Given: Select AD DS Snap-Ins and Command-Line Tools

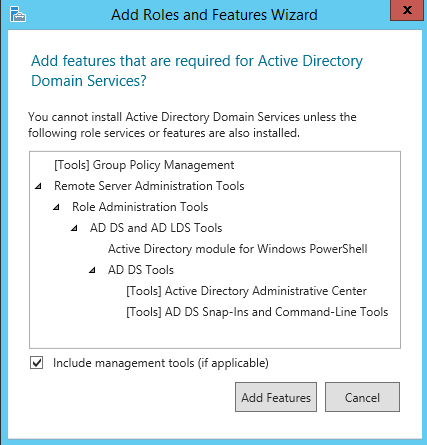Looking at the screenshot, I should point(257,312).
